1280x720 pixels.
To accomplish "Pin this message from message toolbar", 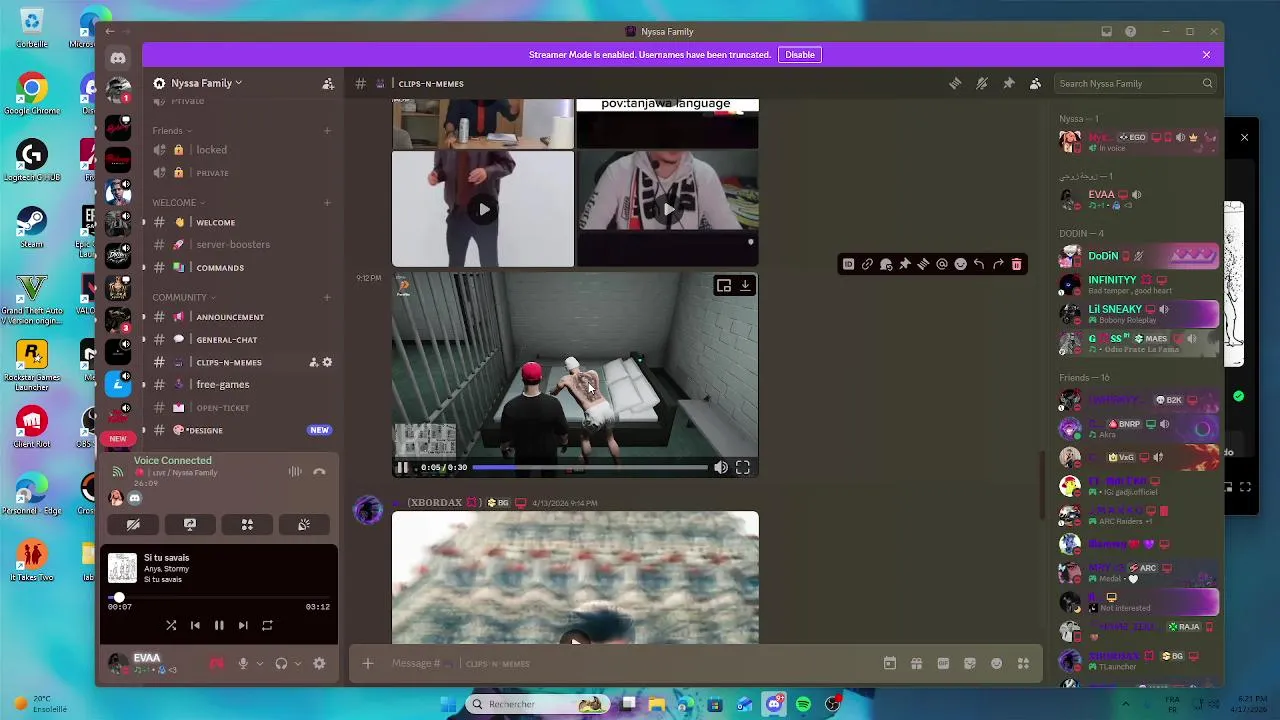I will 904,264.
